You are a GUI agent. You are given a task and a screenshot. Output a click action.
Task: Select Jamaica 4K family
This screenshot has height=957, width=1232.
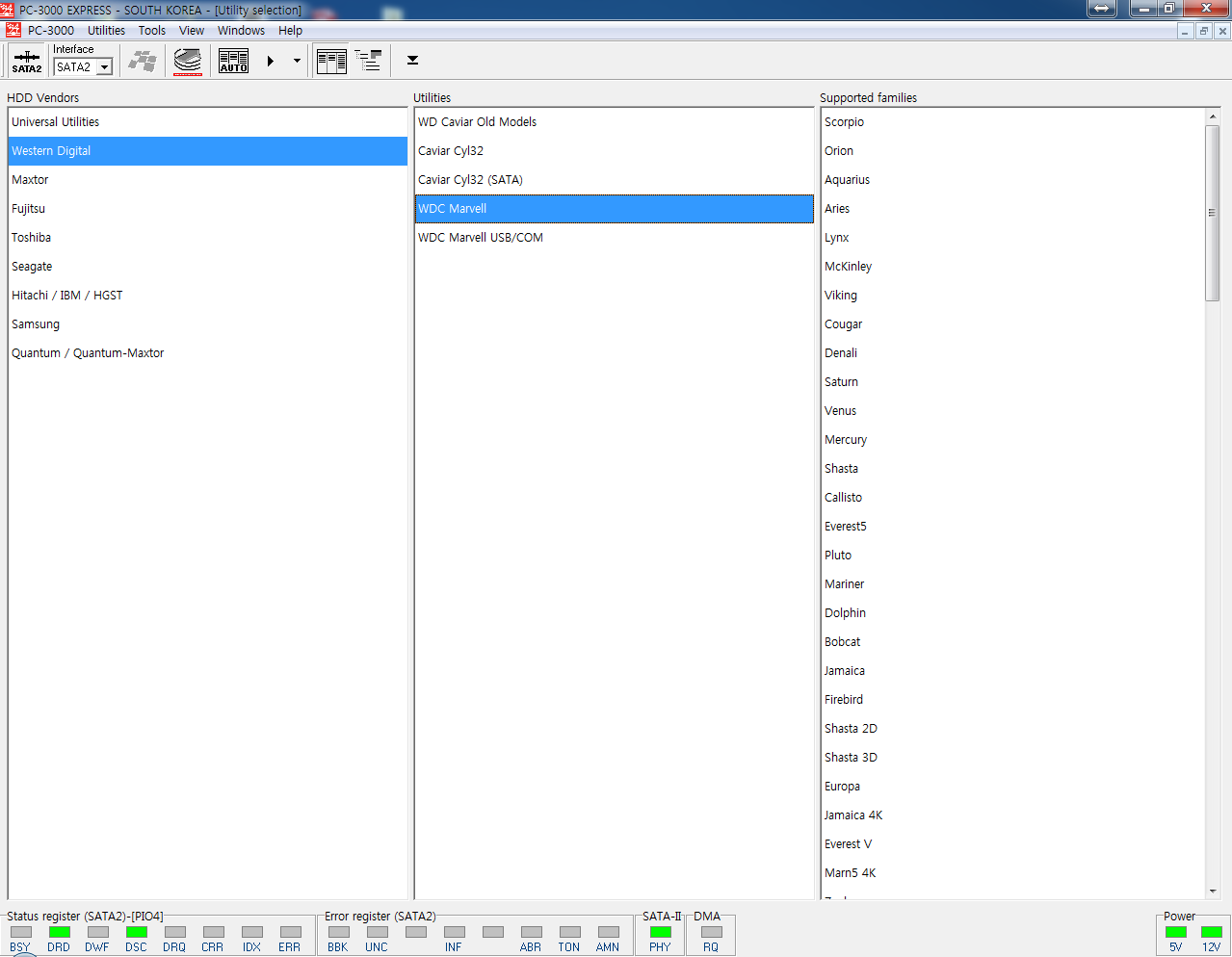1013,815
